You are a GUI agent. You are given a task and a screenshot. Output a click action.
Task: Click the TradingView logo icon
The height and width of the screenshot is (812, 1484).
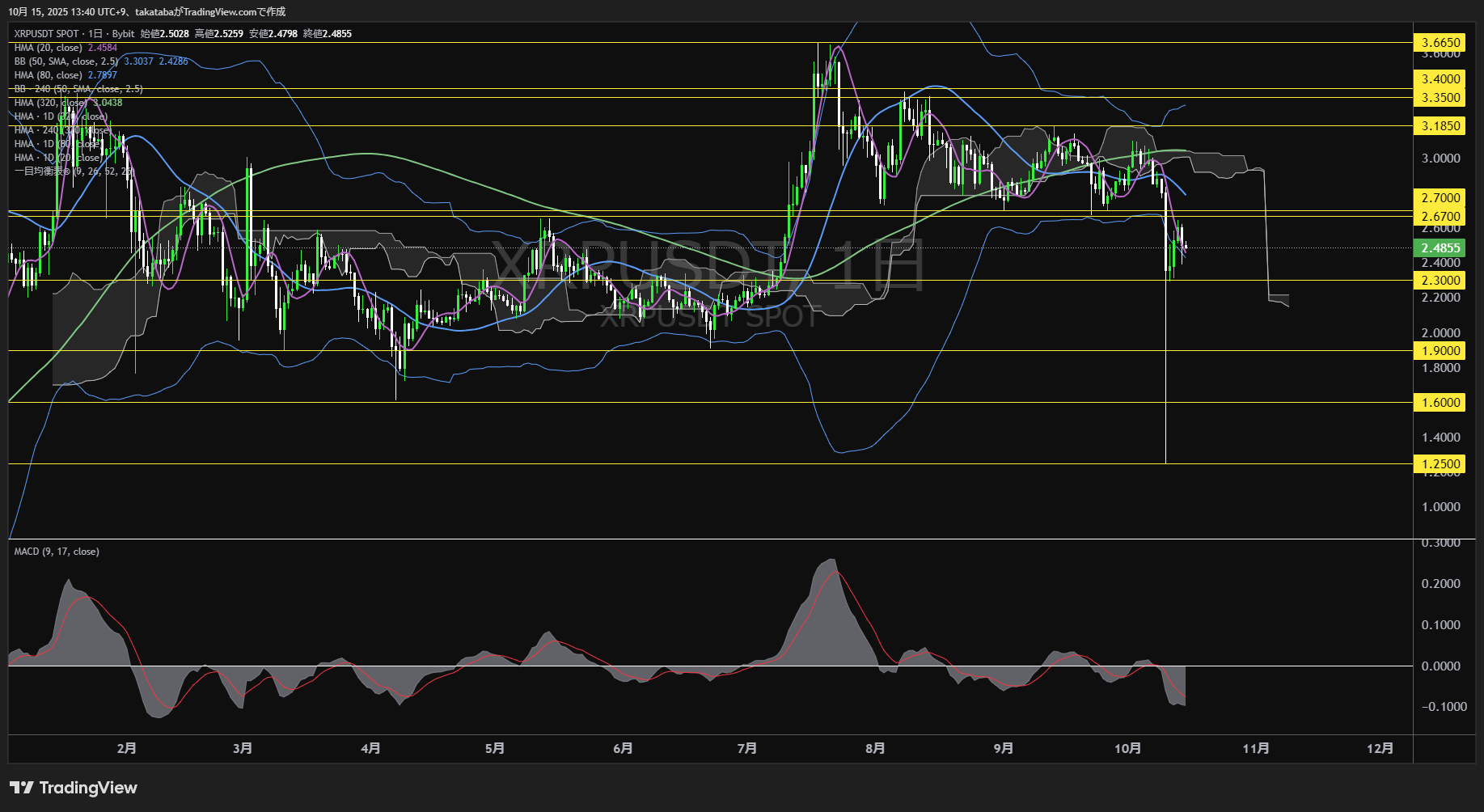click(x=22, y=788)
